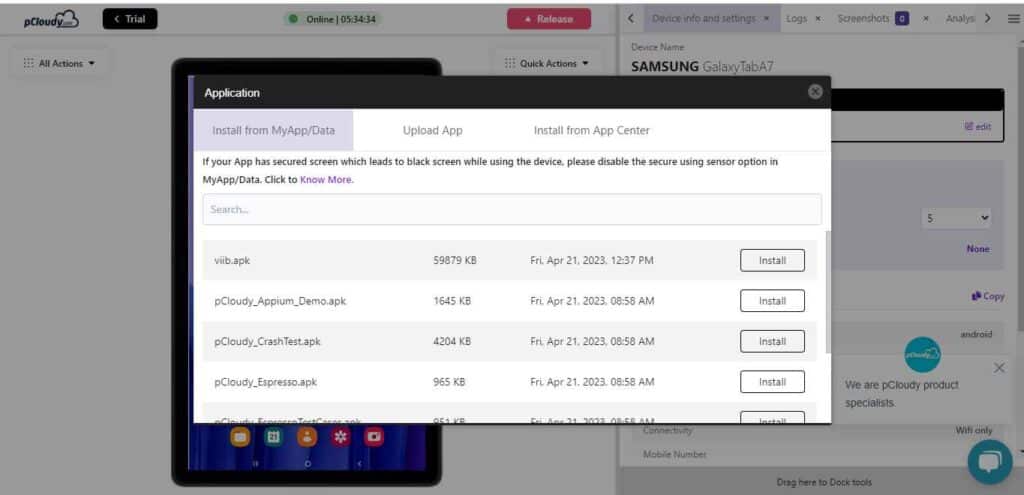
Task: Tap the red camera icon on tablet dock
Action: point(374,438)
